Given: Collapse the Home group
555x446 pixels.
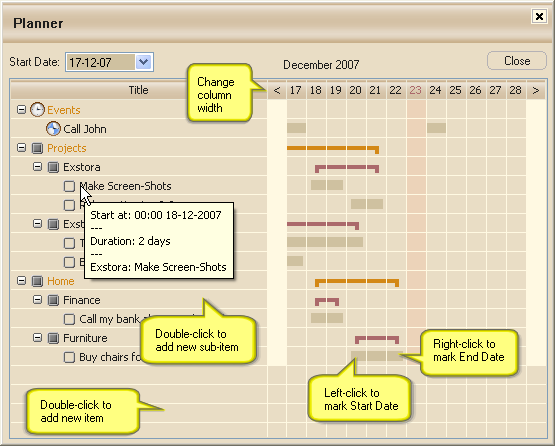Looking at the screenshot, I should 21,281.
